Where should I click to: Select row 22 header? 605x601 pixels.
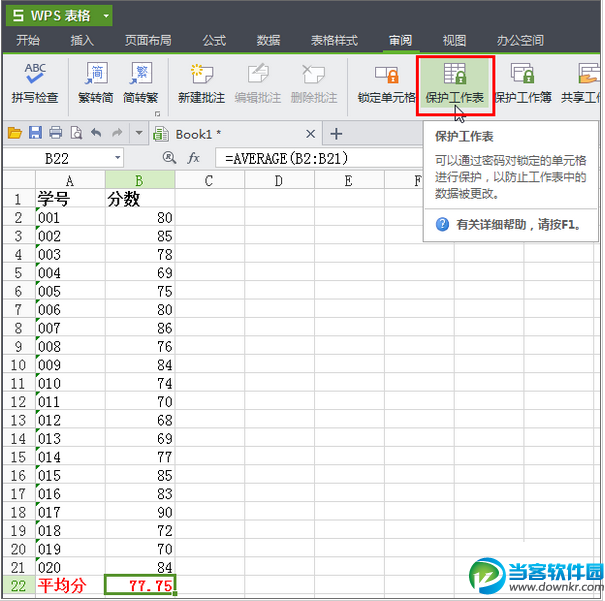(19, 586)
